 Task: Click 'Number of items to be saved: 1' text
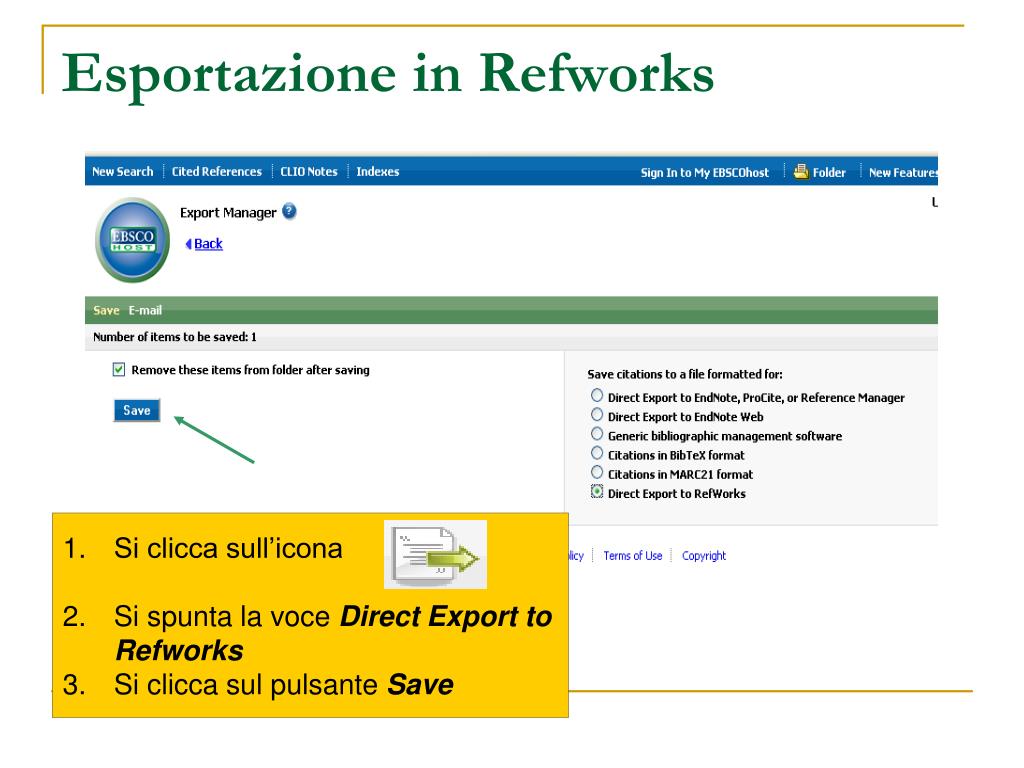click(175, 337)
